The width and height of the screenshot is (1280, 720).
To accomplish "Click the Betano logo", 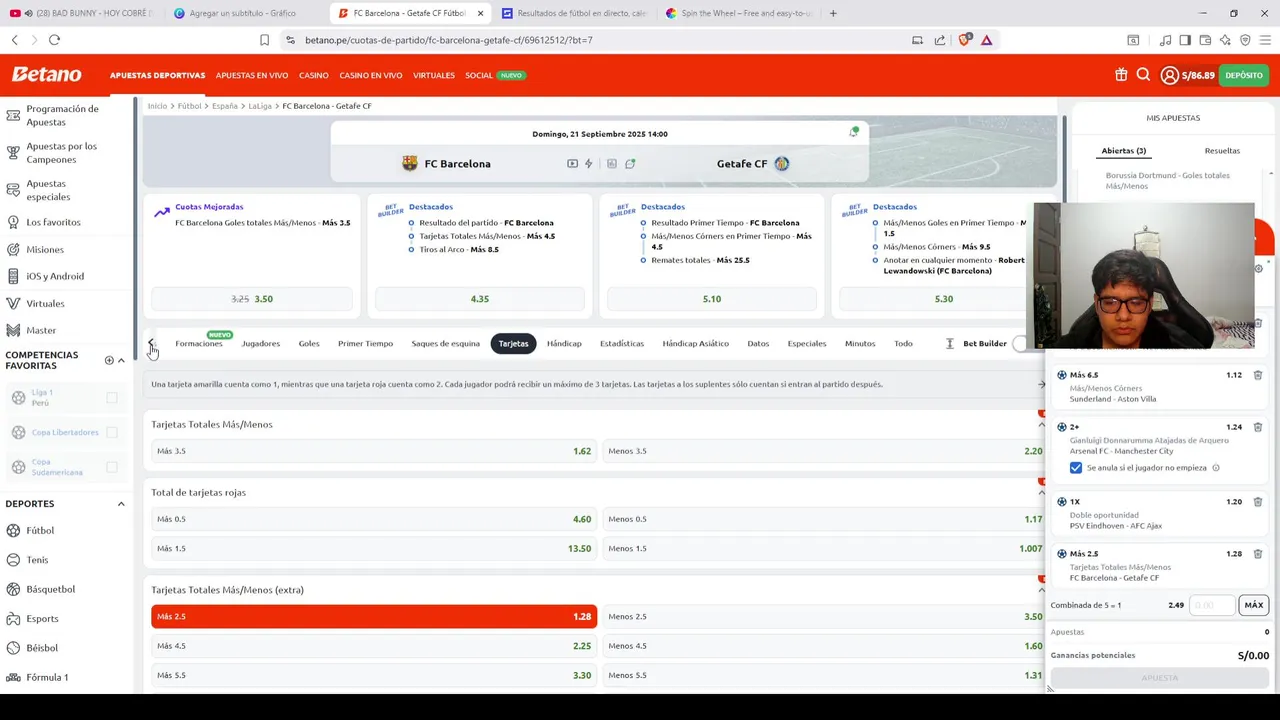I will [46, 75].
